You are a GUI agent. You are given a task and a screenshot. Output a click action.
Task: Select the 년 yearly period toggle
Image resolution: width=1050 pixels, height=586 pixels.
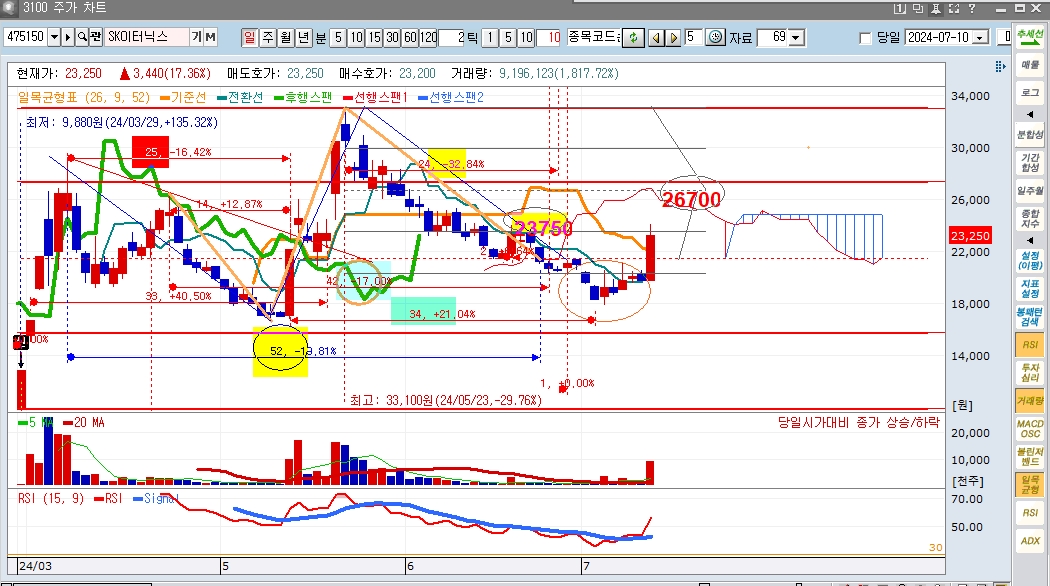point(304,38)
